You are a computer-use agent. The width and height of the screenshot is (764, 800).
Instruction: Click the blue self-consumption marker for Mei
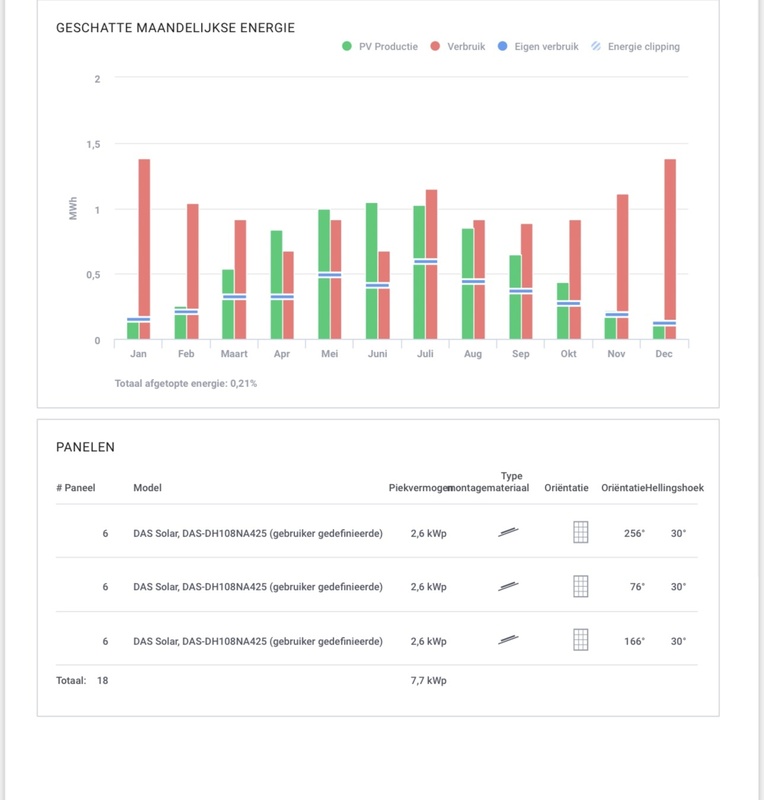tap(330, 275)
